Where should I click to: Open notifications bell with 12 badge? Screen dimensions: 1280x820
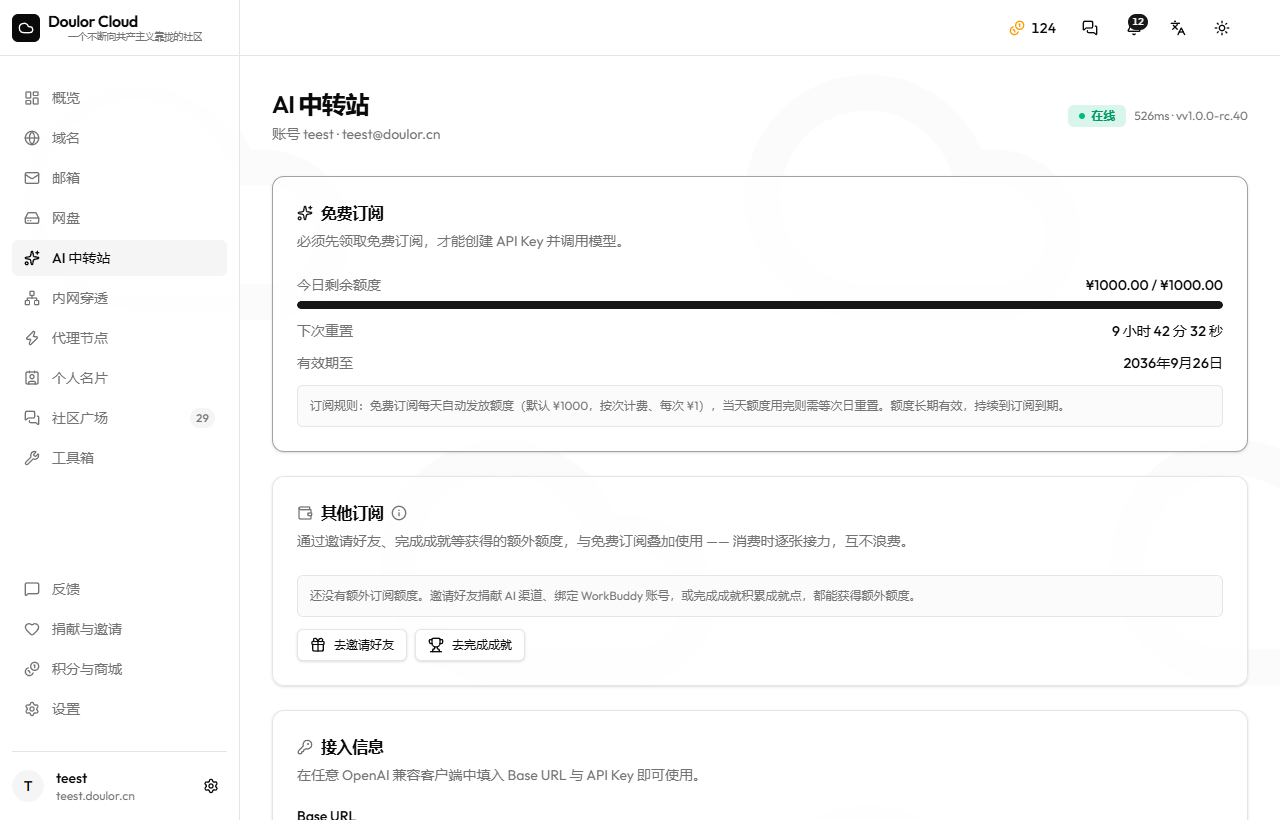coord(1134,27)
